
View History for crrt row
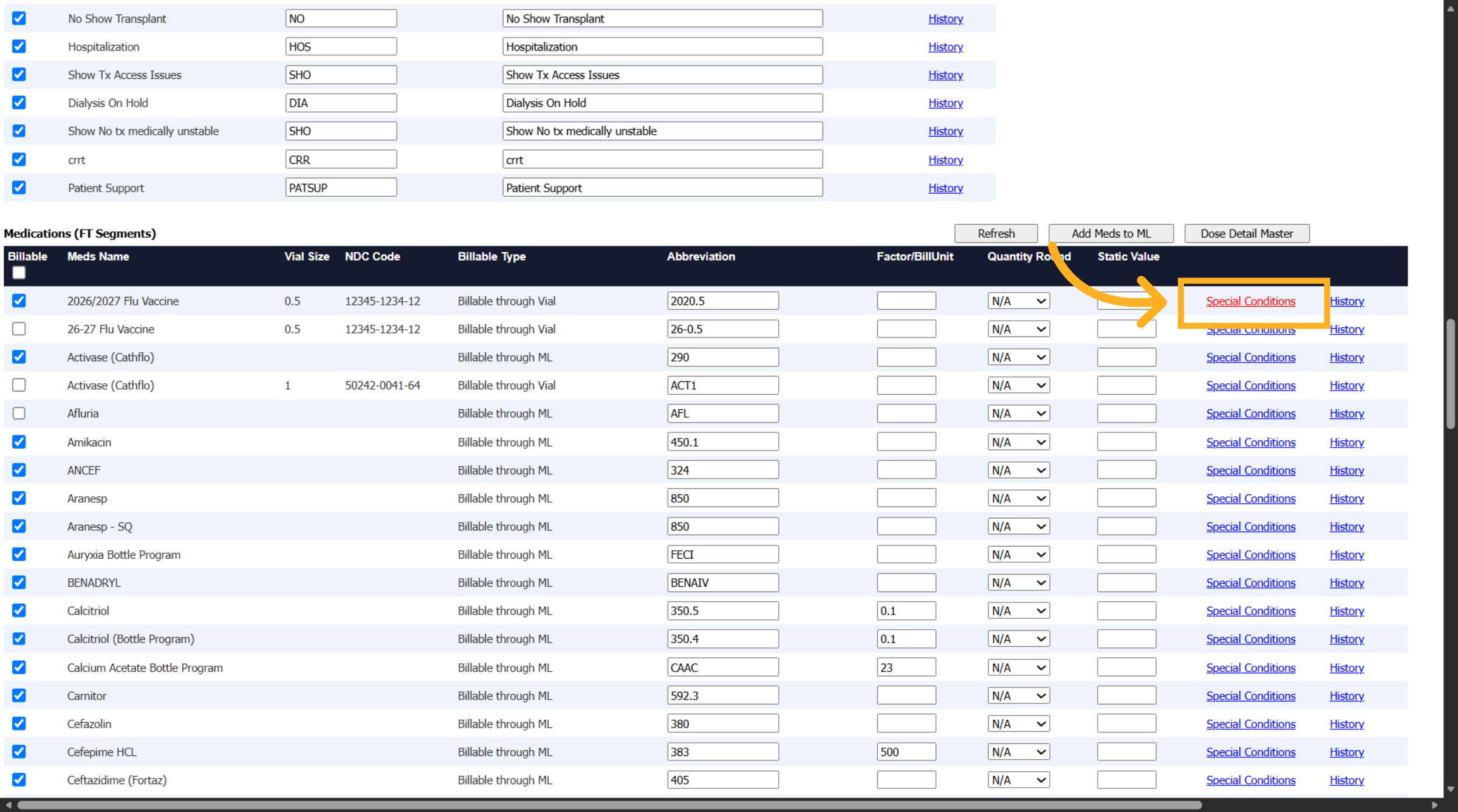pyautogui.click(x=945, y=160)
